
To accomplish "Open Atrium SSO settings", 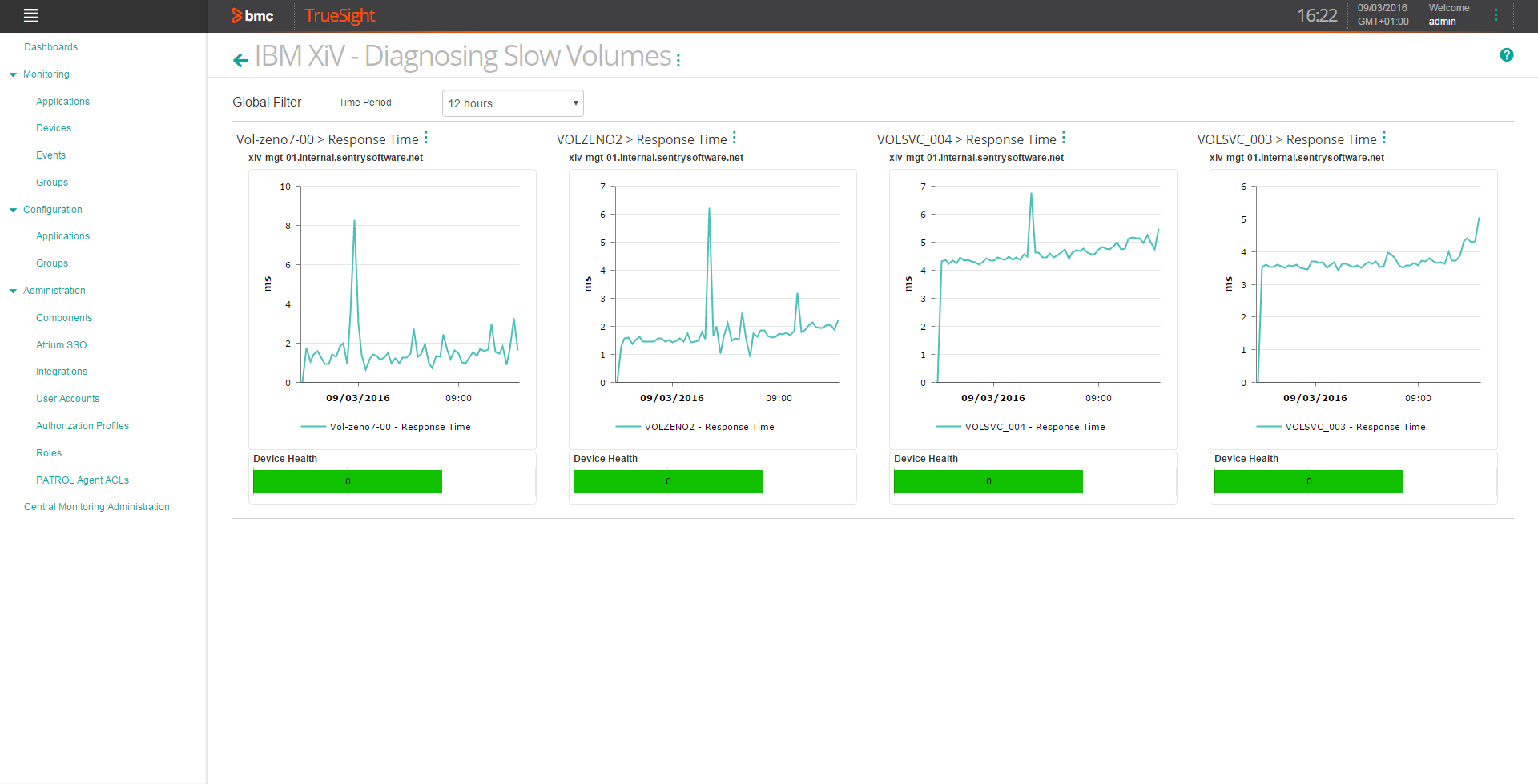I will tap(61, 345).
